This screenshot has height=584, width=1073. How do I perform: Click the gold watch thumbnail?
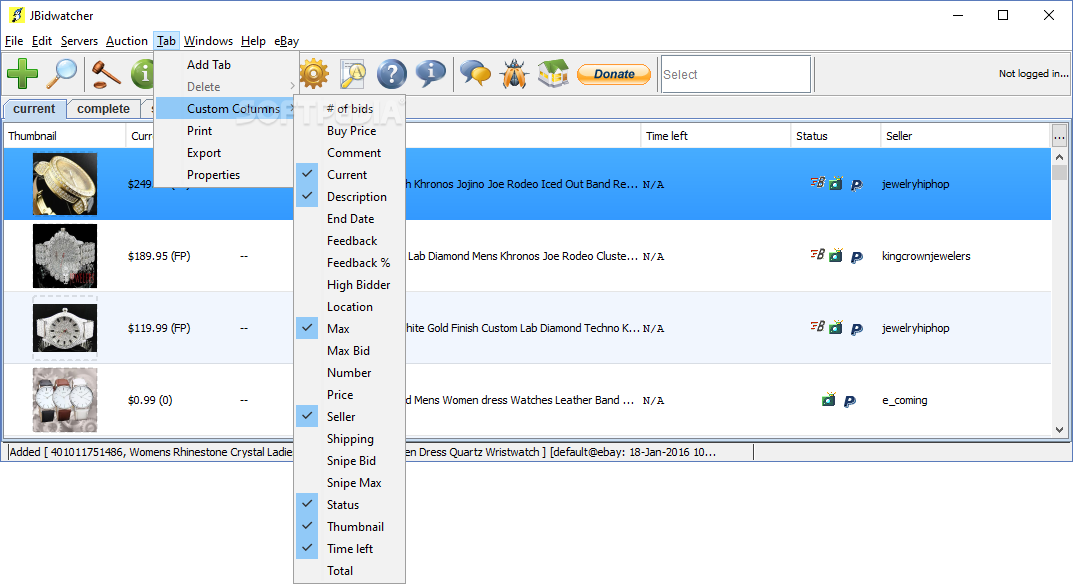pos(65,183)
